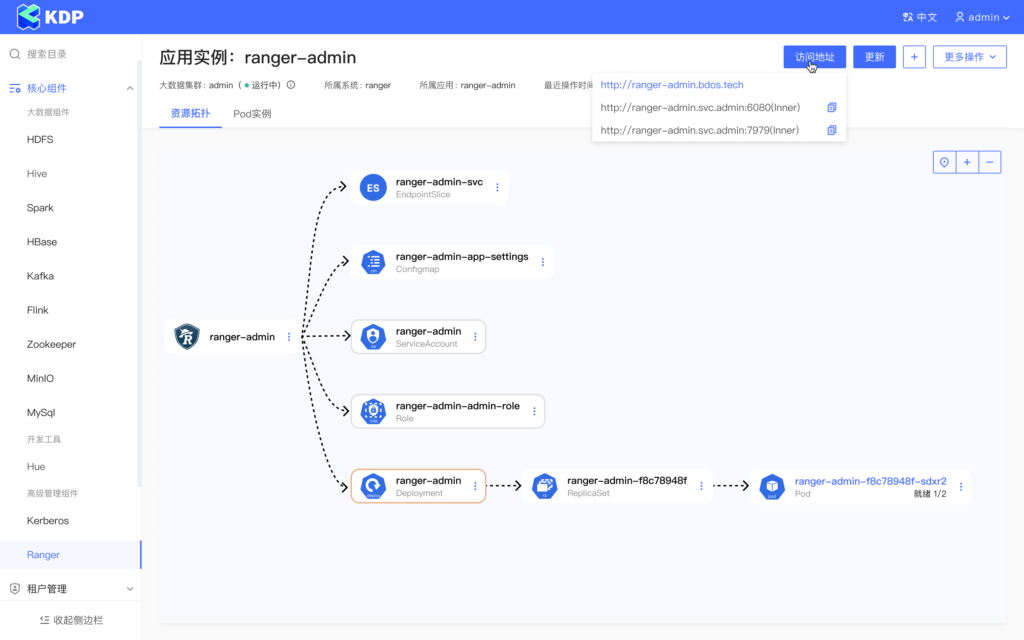Open more menu of Pod node
Viewport: 1024px width, 640px height.
[961, 487]
